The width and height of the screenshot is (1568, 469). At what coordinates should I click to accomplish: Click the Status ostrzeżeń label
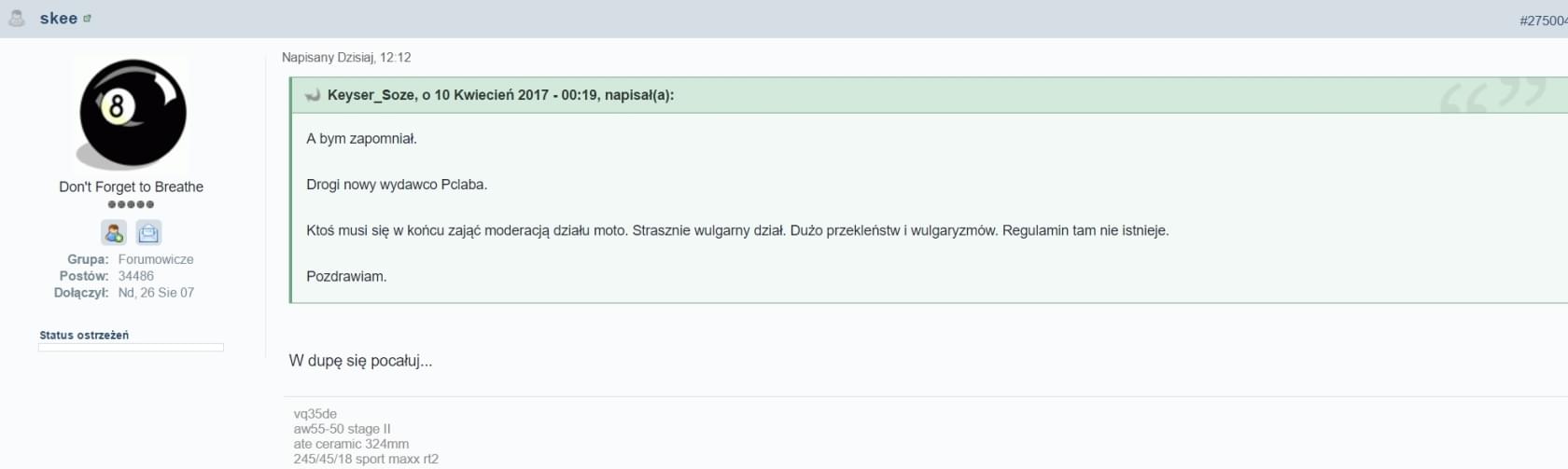[84, 335]
